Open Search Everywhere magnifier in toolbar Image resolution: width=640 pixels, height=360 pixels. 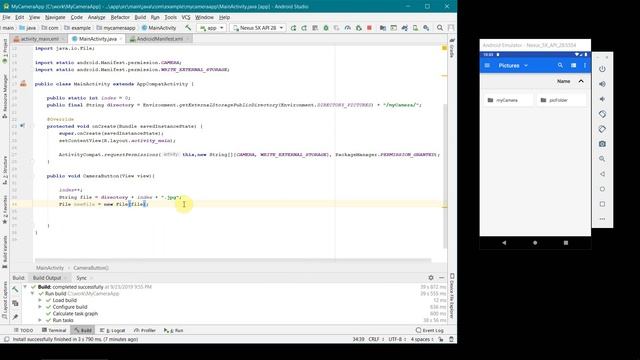[x=440, y=28]
